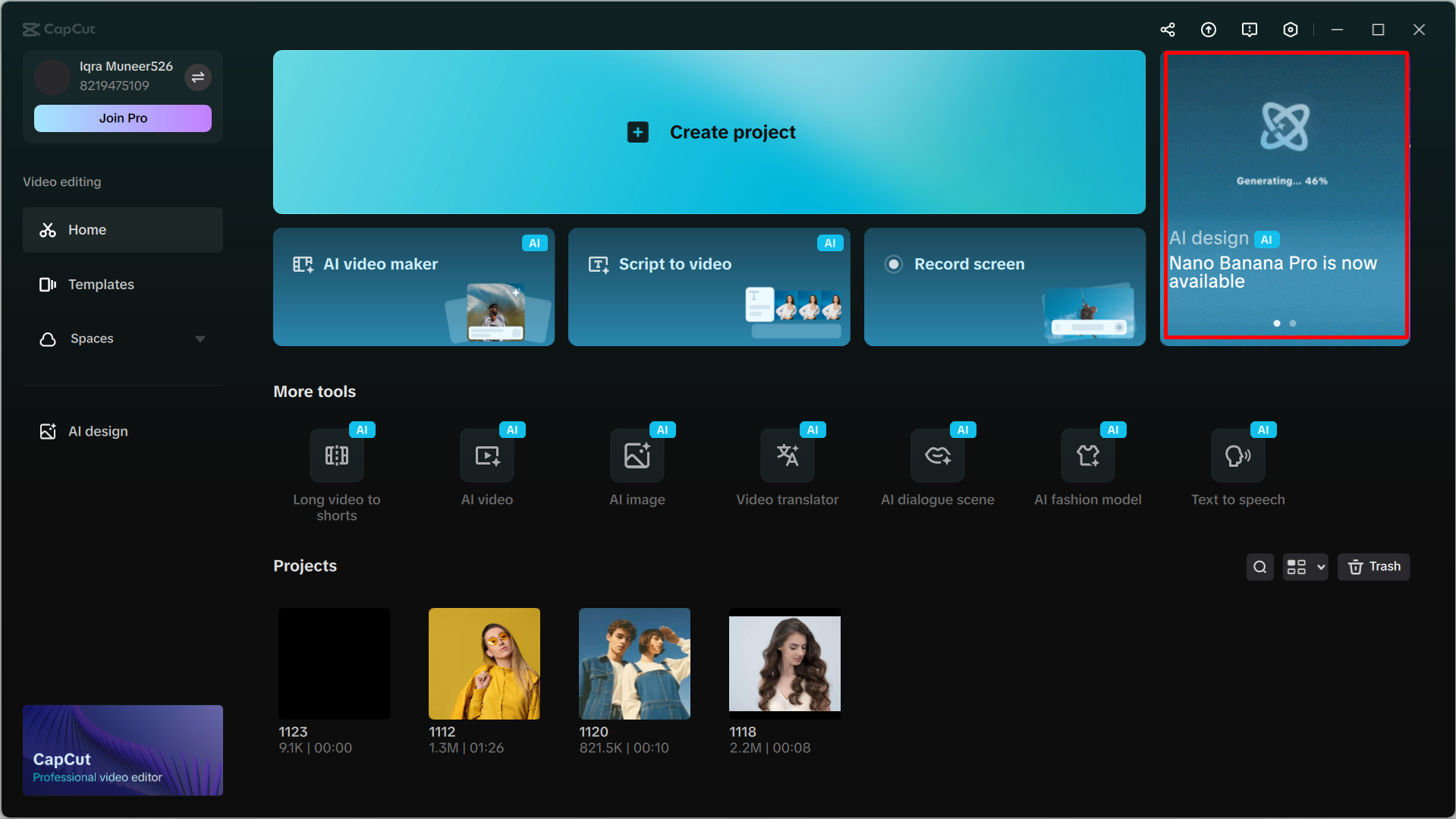Launch the AI image tool

637,455
